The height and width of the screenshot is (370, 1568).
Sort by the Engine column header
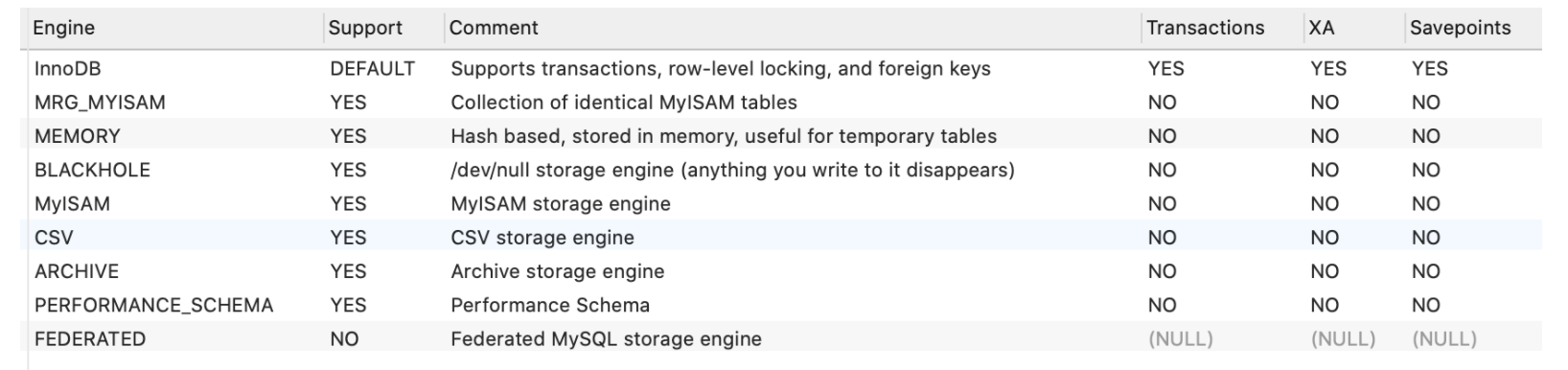click(173, 29)
